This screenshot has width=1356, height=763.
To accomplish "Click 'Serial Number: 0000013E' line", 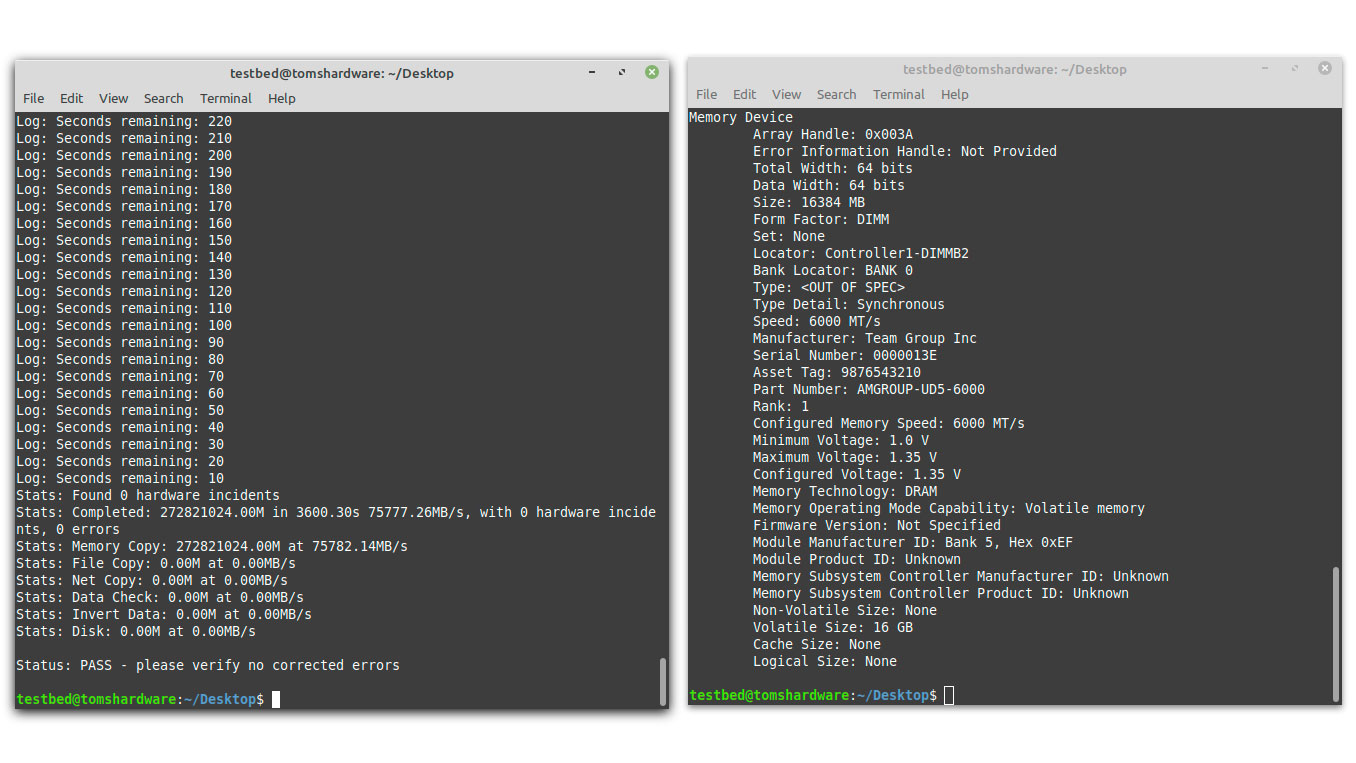I will point(845,355).
